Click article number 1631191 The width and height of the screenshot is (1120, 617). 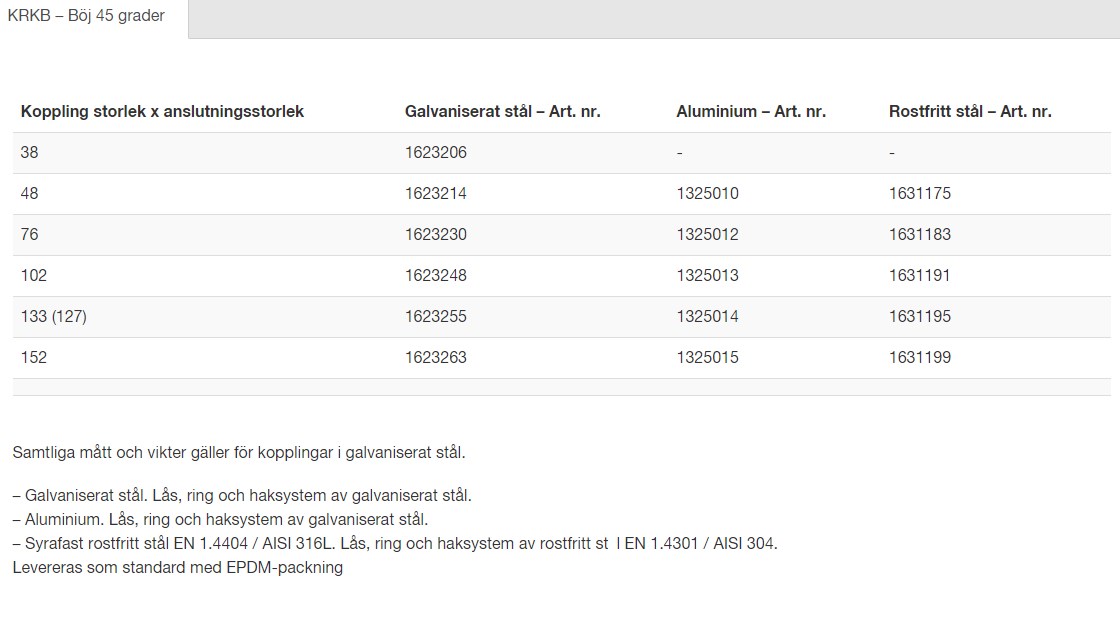tap(919, 275)
